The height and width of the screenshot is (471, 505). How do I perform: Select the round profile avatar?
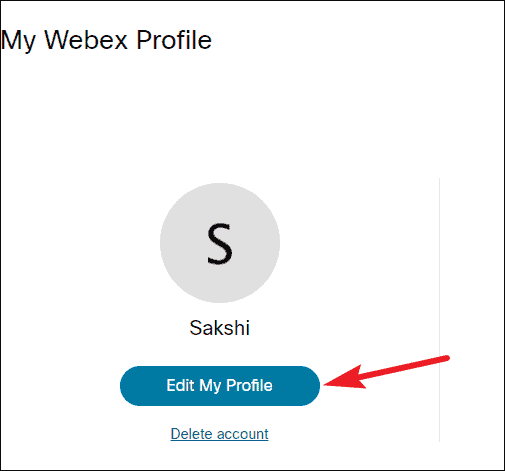pyautogui.click(x=220, y=243)
